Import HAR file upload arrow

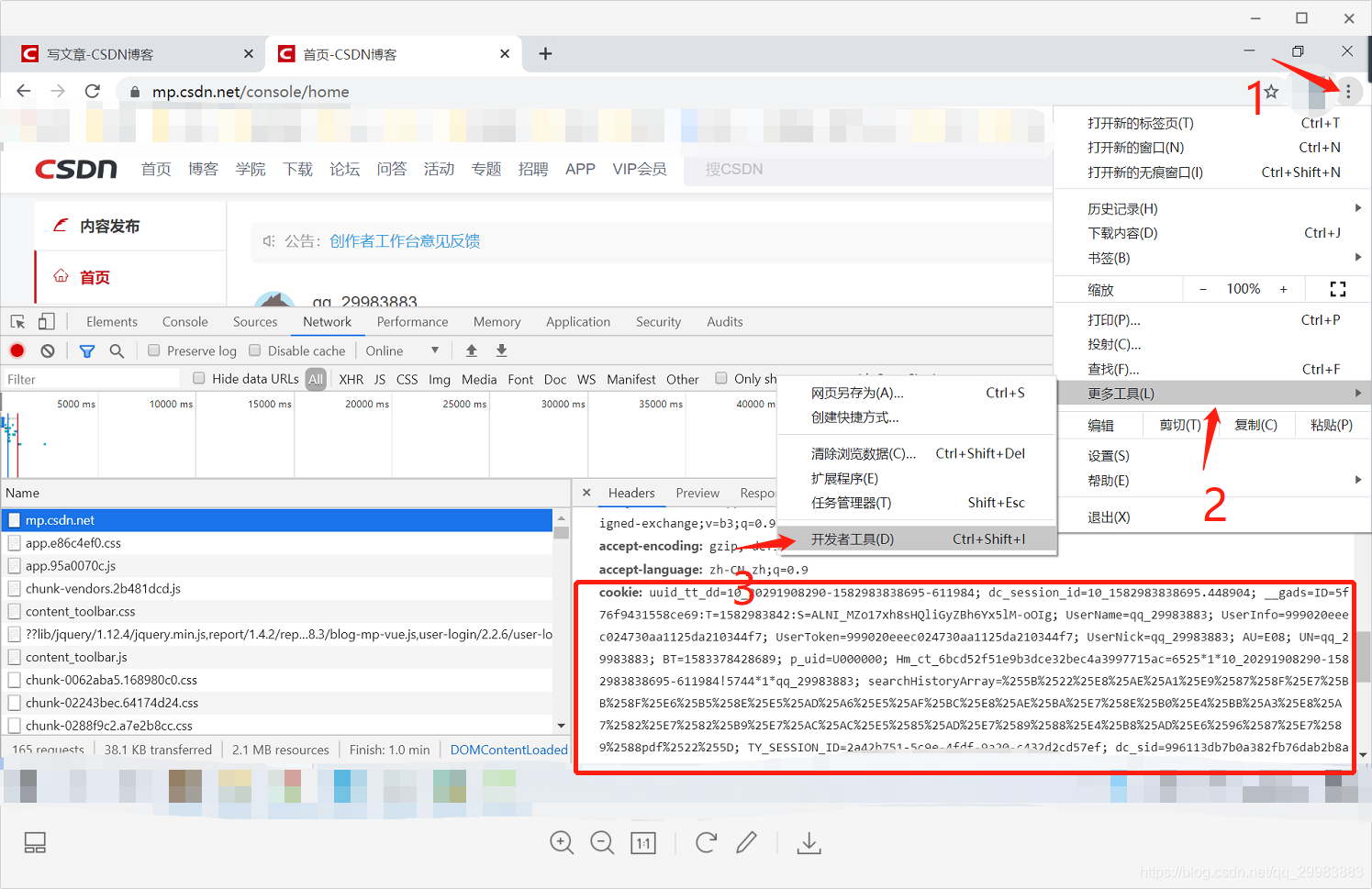pyautogui.click(x=472, y=350)
